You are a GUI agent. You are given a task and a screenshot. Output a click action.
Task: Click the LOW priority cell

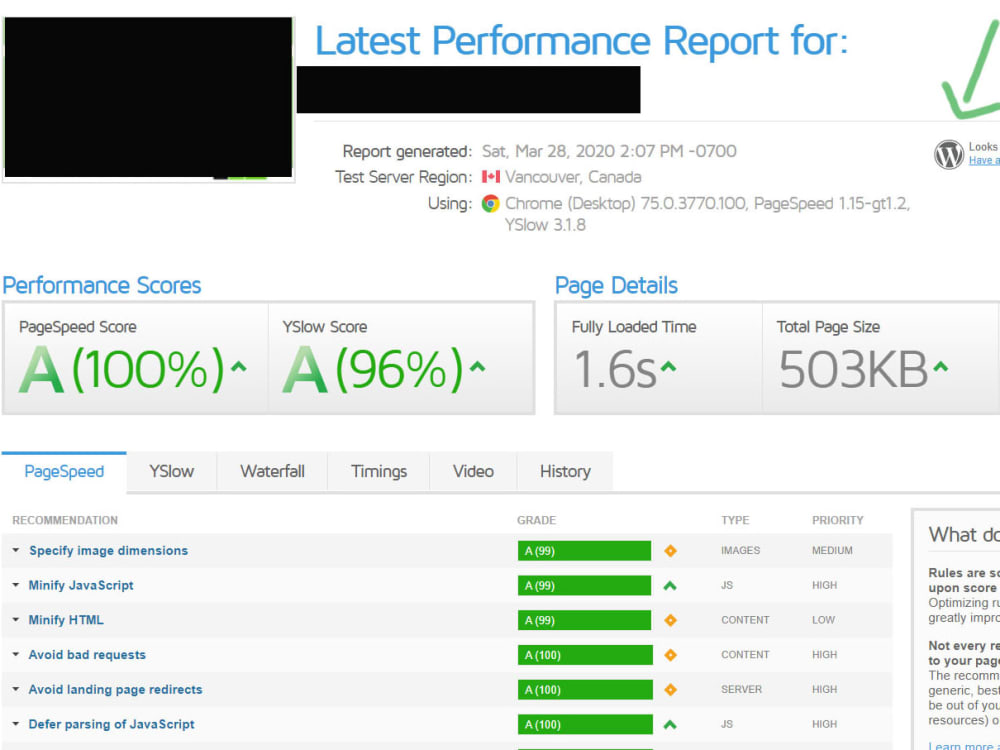(823, 620)
